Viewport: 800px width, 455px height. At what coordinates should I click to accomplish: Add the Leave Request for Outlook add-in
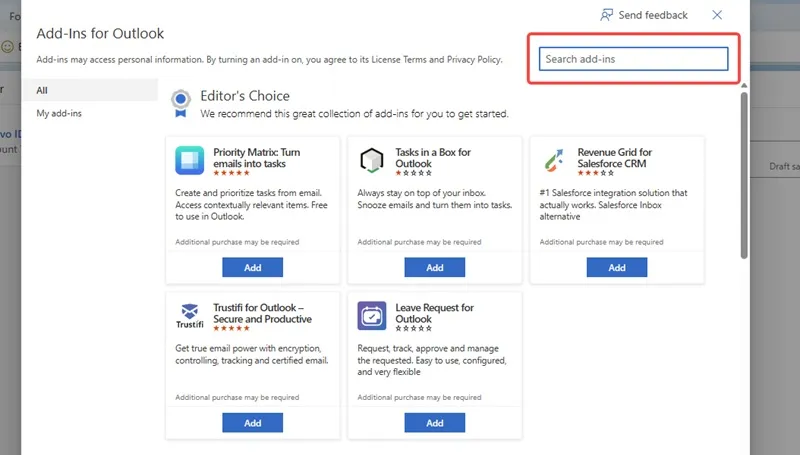tap(435, 423)
